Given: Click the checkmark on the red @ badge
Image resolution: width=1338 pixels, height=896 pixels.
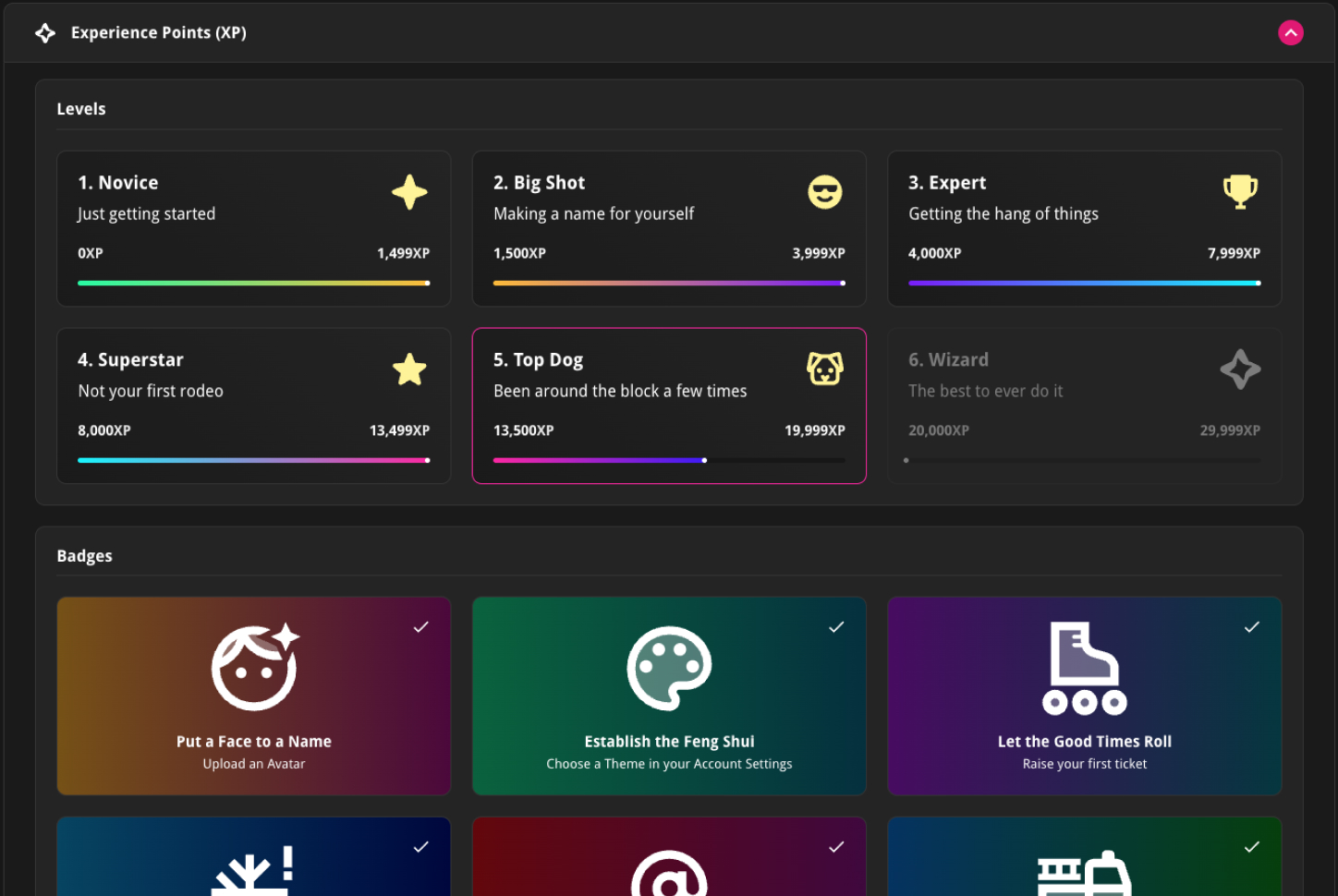Looking at the screenshot, I should click(x=836, y=847).
